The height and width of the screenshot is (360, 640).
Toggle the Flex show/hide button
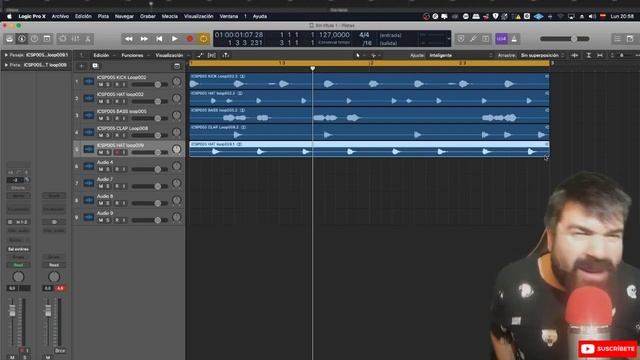[x=212, y=55]
